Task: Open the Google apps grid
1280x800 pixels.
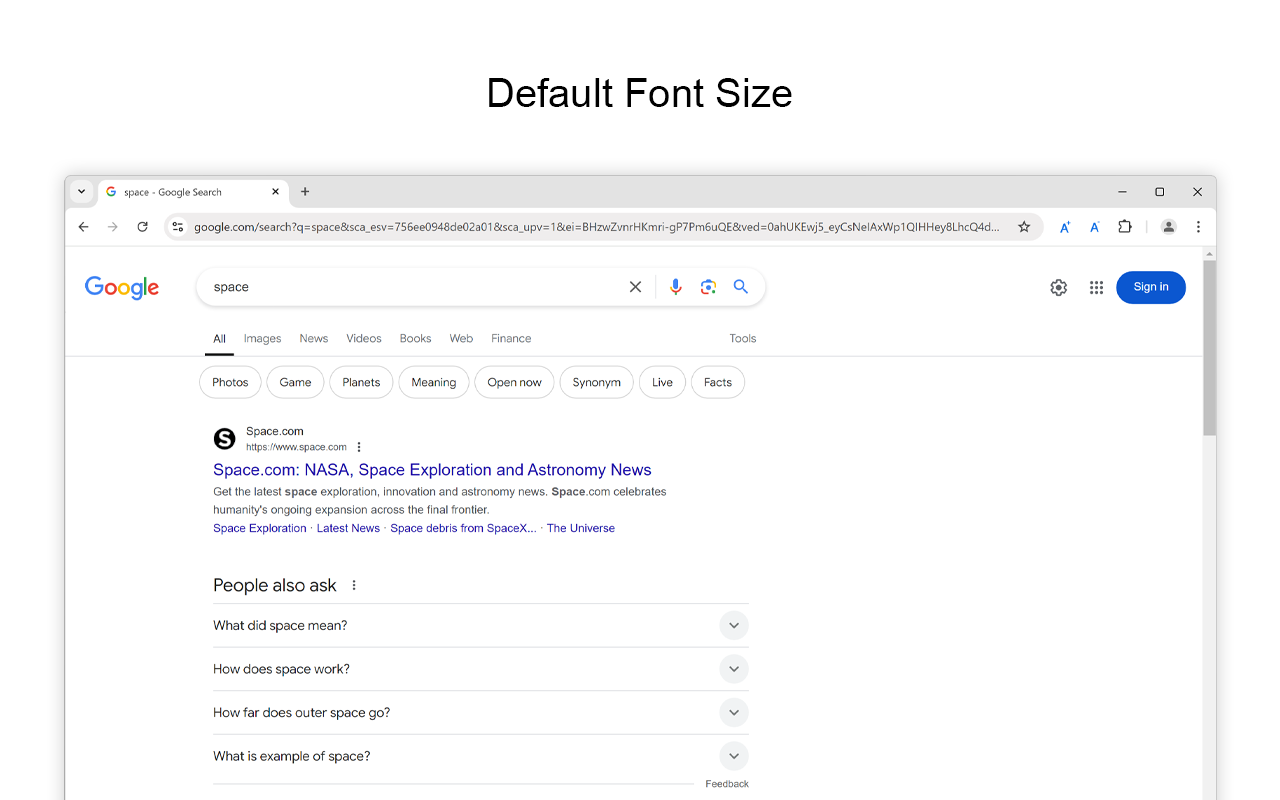Action: [x=1096, y=287]
